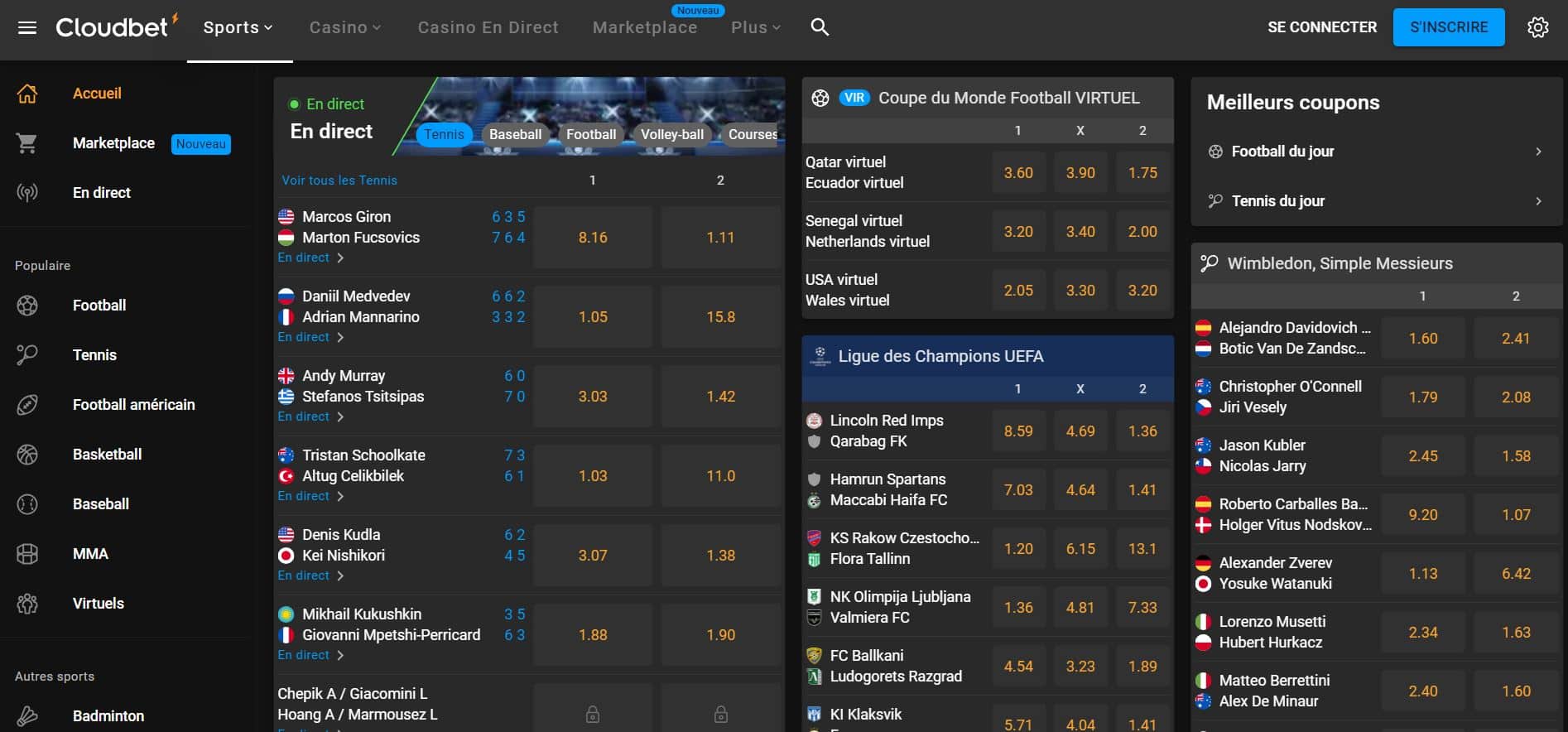Bet 1.03 on Tristan Schoolkate
Screen dimensions: 1568x732
pos(593,475)
